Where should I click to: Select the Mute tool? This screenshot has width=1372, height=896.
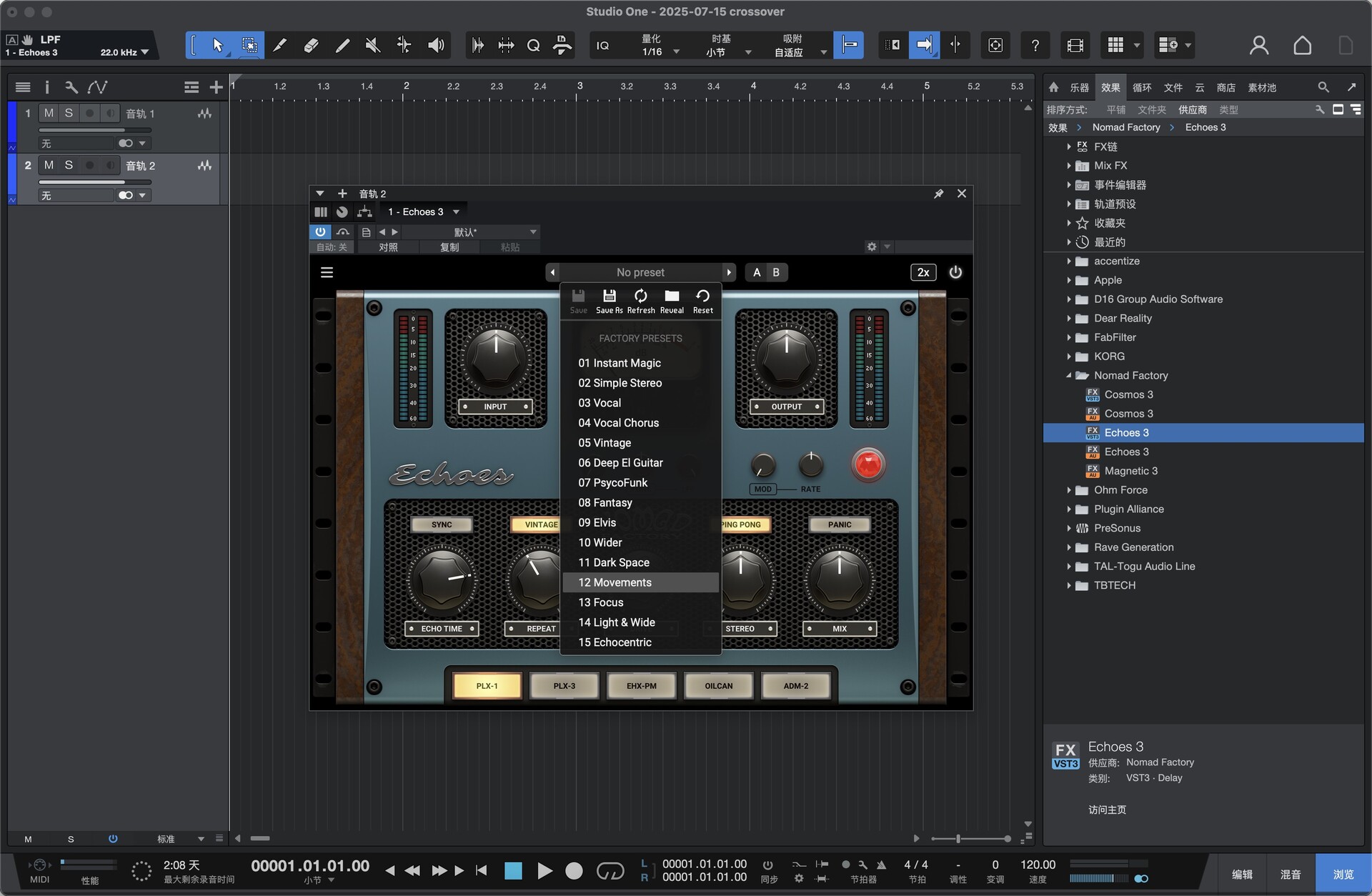point(373,46)
